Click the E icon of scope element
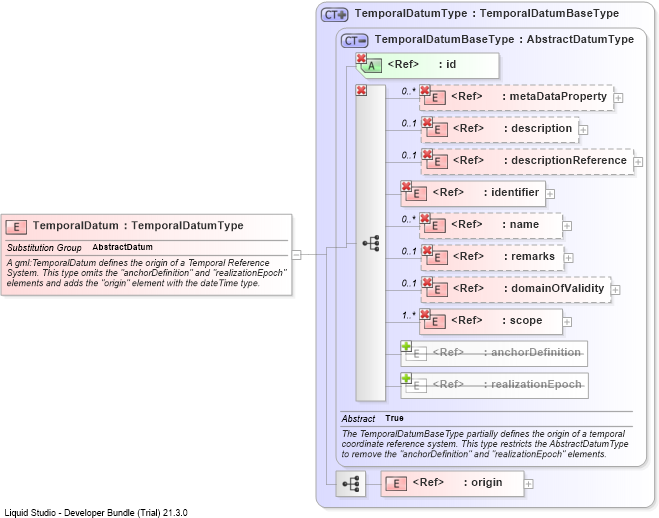Image resolution: width=659 pixels, height=518 pixels. [x=435, y=322]
